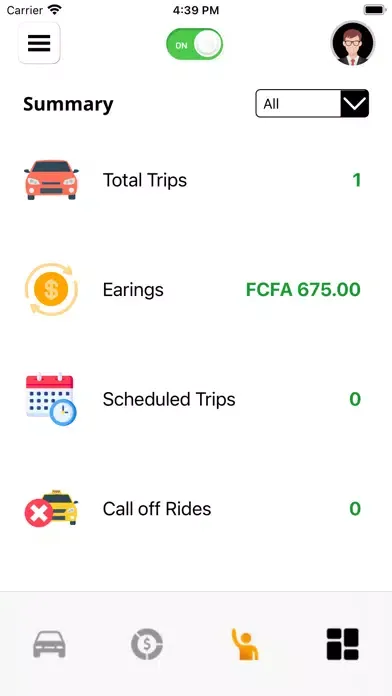Click the Summary heading

(x=68, y=104)
